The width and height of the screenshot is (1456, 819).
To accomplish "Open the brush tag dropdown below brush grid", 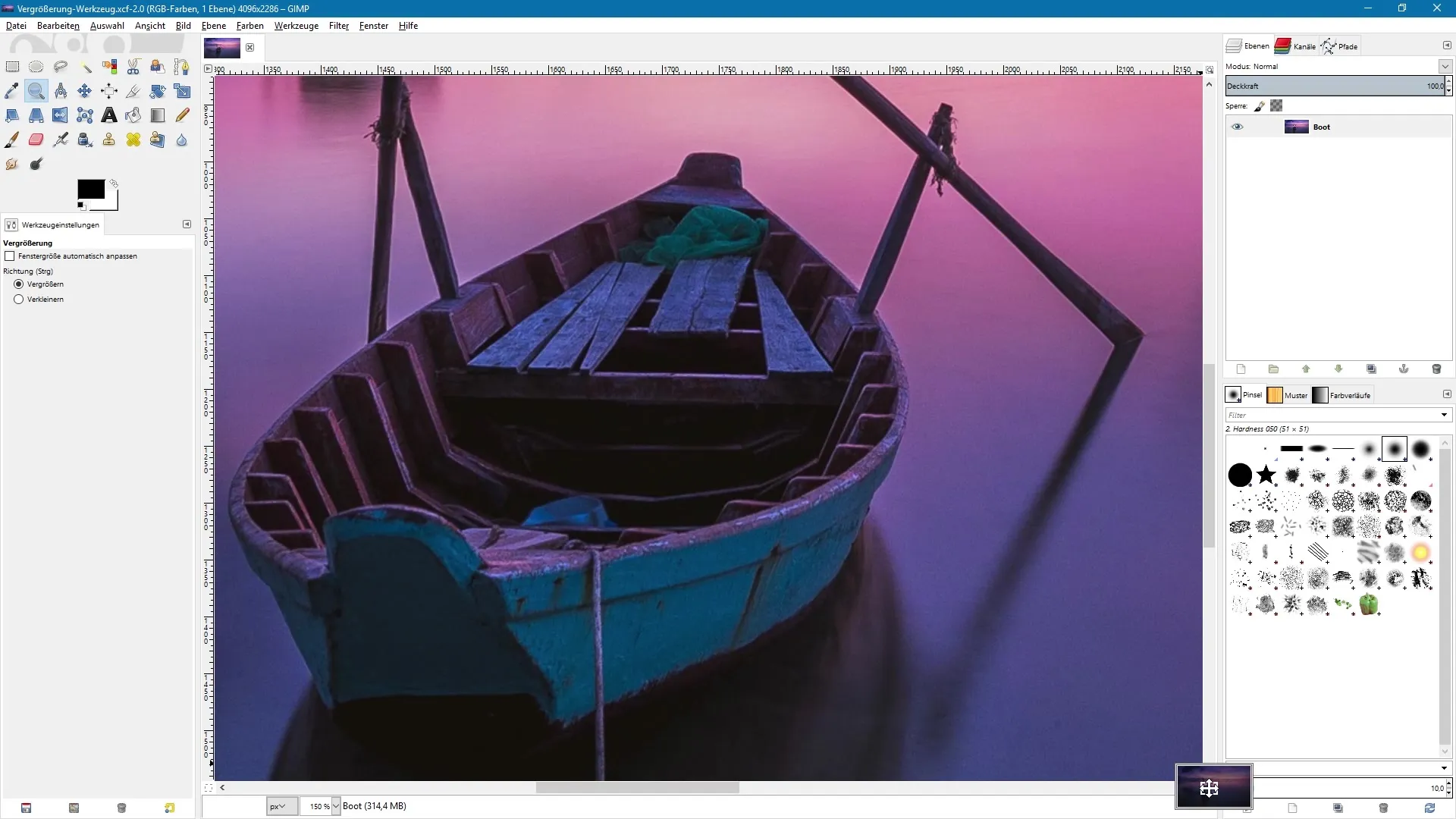I will click(x=1444, y=768).
